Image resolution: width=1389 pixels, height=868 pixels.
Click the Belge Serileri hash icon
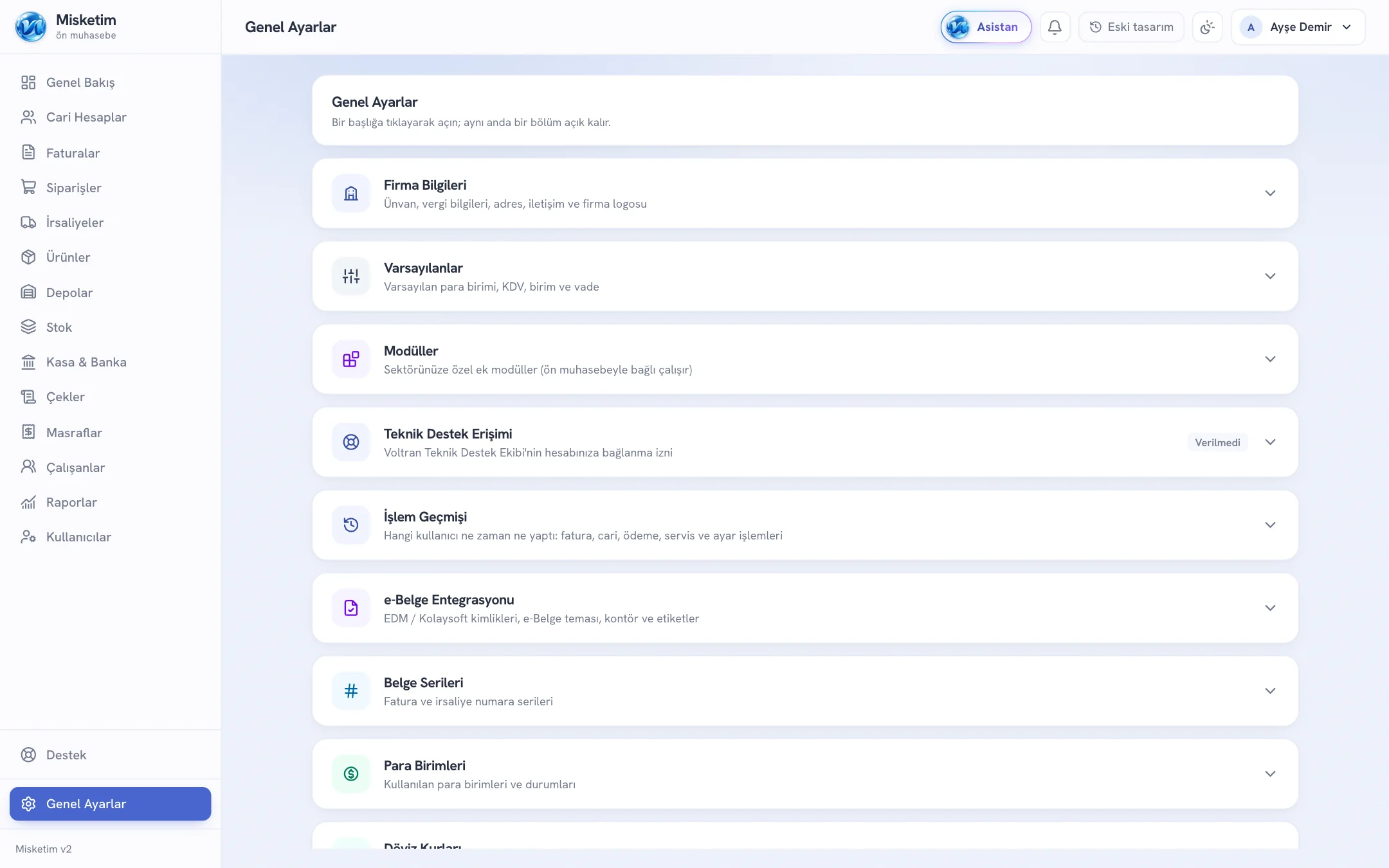pos(351,691)
